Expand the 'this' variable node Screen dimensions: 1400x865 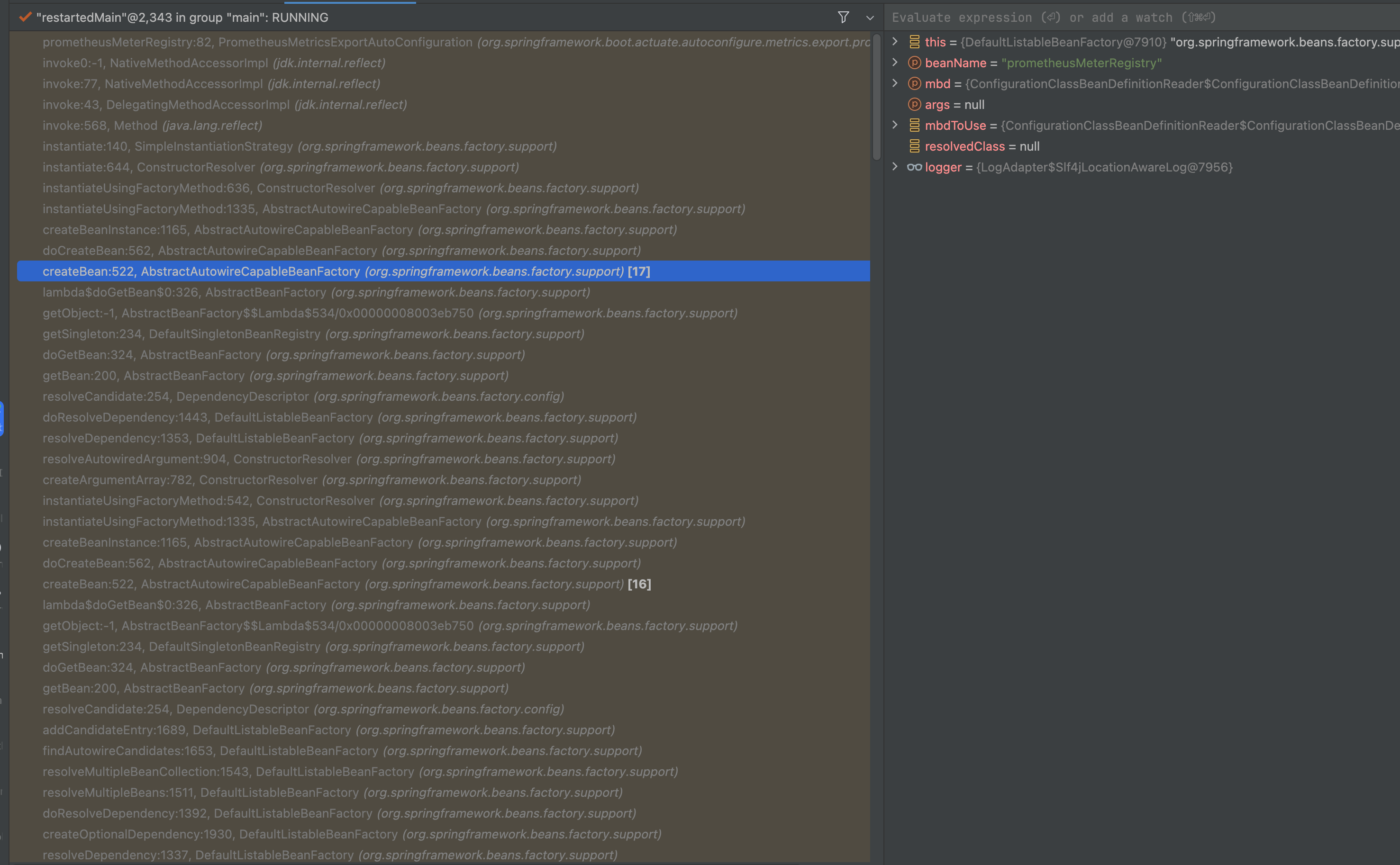[895, 41]
